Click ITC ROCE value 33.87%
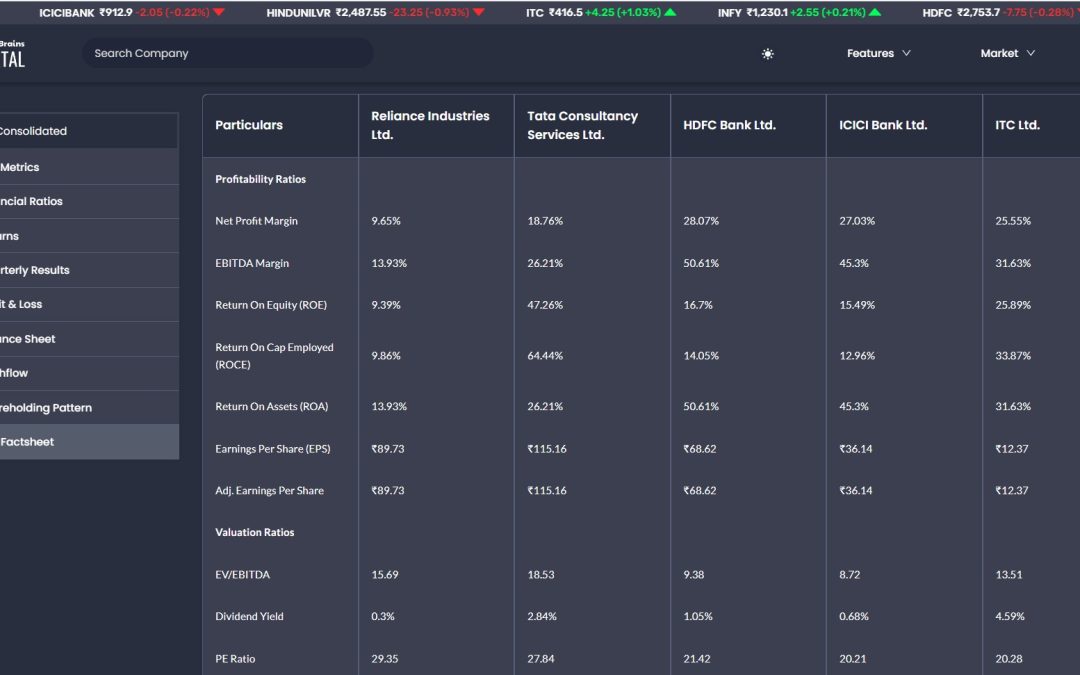Image resolution: width=1080 pixels, height=675 pixels. click(x=1013, y=356)
